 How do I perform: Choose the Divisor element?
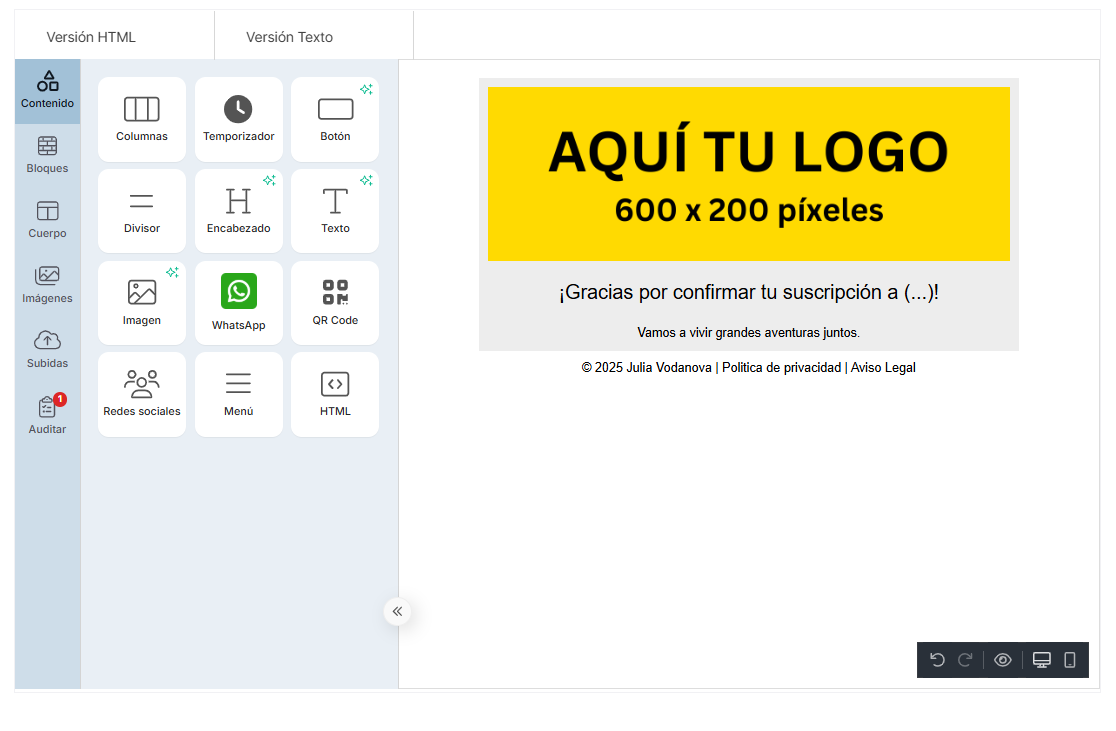pyautogui.click(x=142, y=211)
